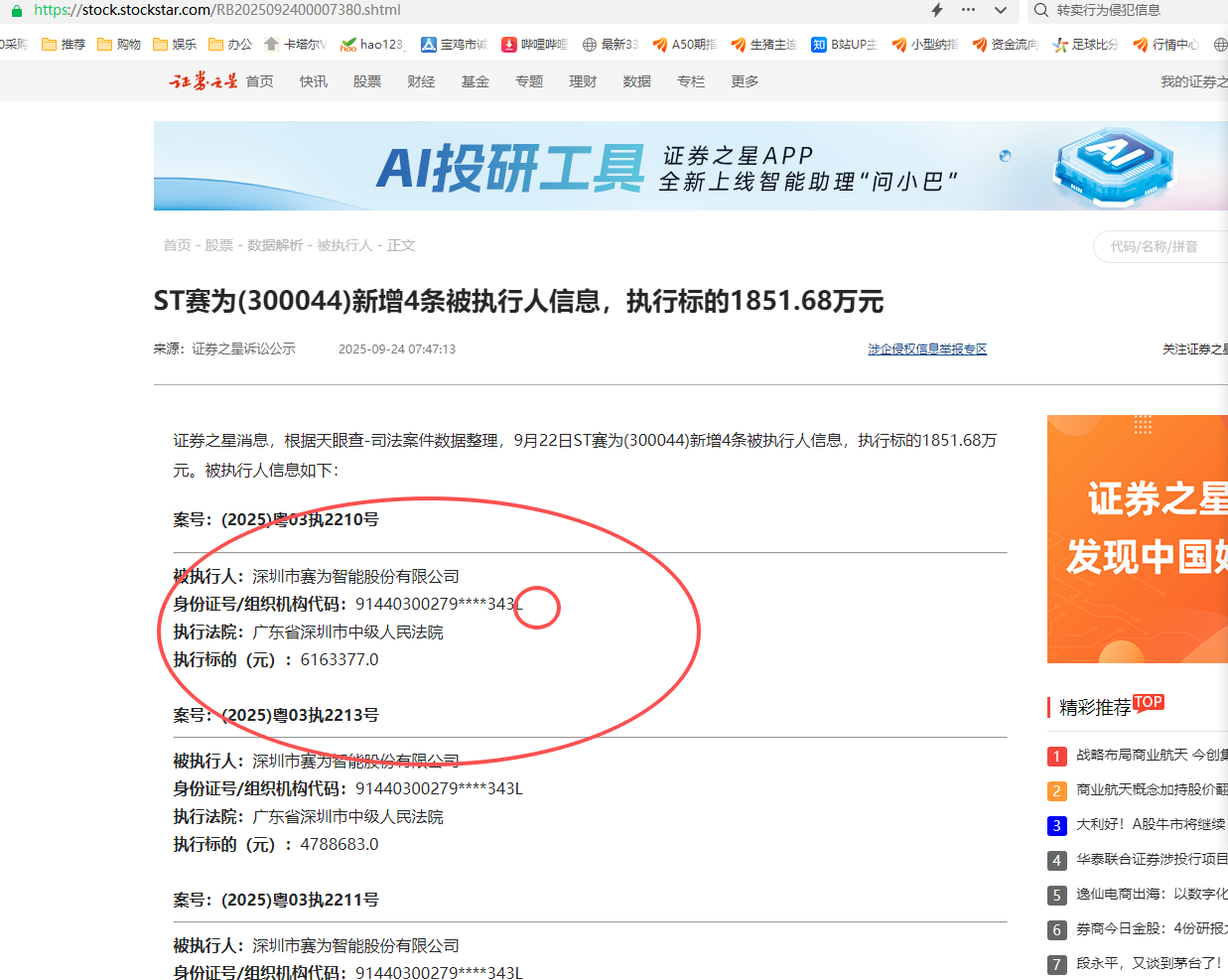This screenshot has height=980, width=1228.
Task: Open the 生猪主连 bookmark
Action: (x=764, y=45)
